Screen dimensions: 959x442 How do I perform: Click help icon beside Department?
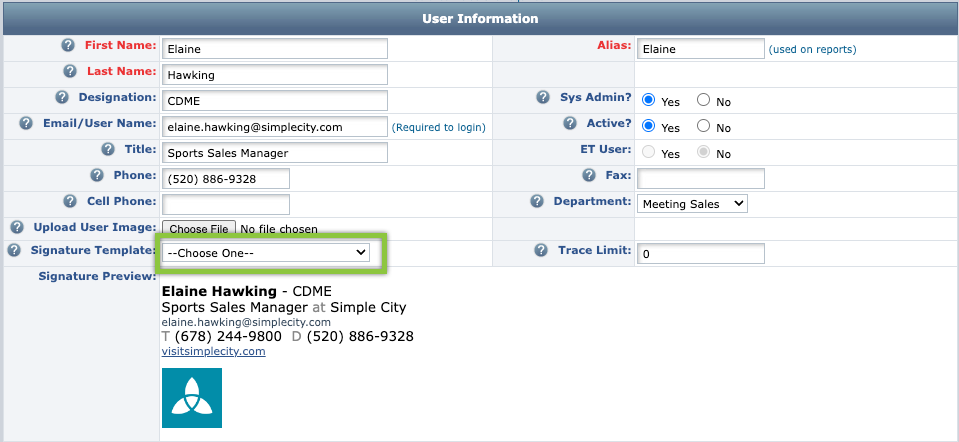[x=537, y=201]
